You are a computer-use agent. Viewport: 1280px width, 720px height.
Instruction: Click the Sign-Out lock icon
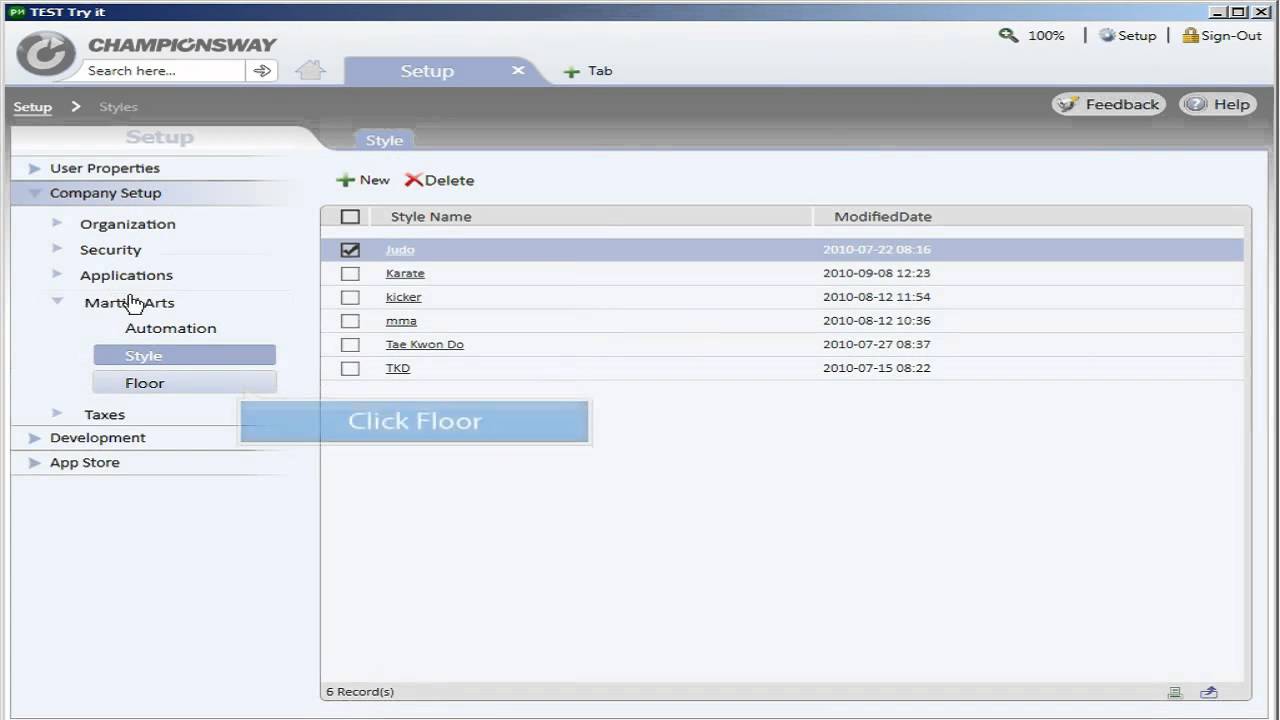[1190, 35]
